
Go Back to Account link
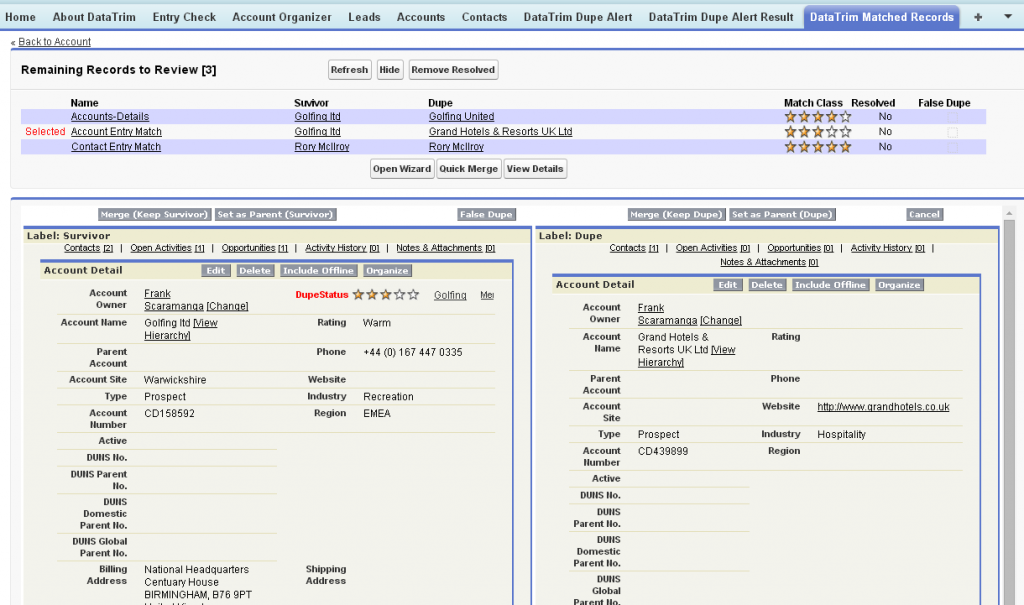click(54, 42)
